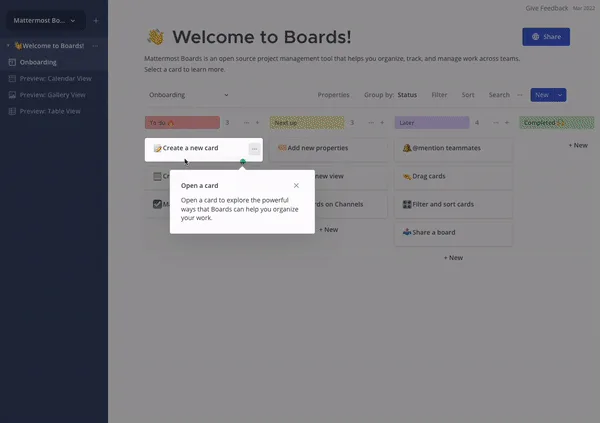
Task: Open To do column options menu
Action: point(246,122)
